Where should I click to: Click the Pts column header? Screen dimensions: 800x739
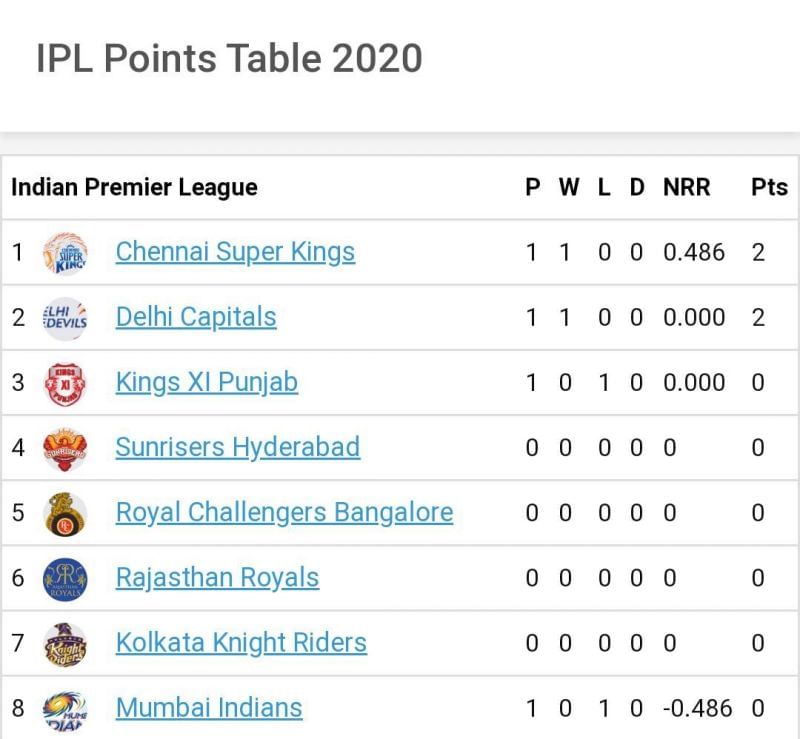point(769,187)
